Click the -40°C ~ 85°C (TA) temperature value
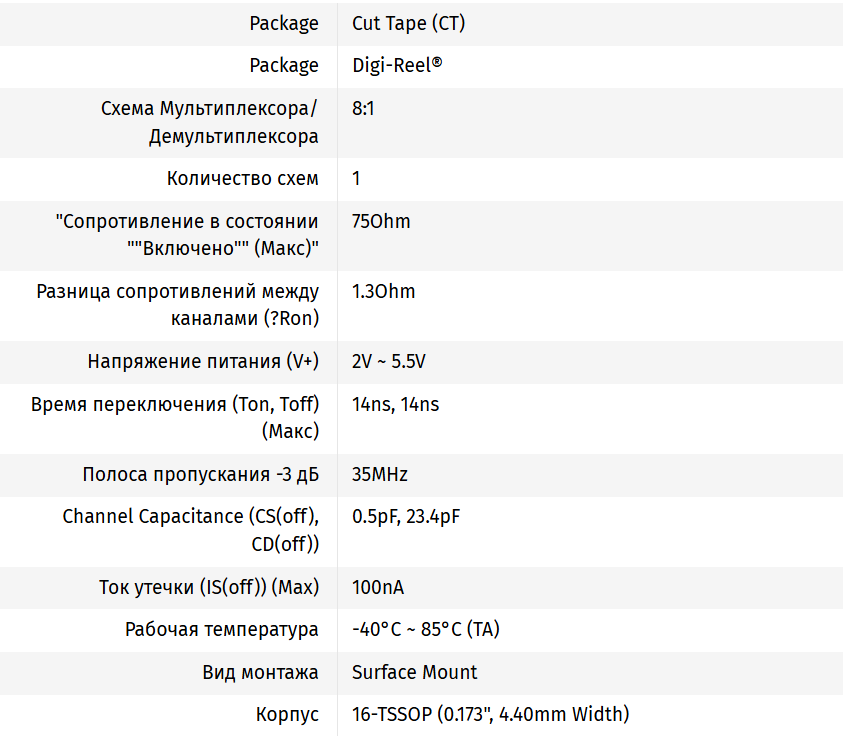Viewport: 843px width, 736px height. [426, 630]
